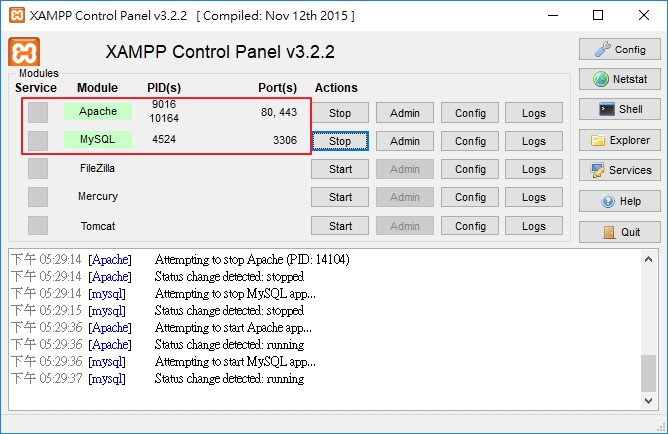Open Netstat with the globe icon

[x=619, y=79]
